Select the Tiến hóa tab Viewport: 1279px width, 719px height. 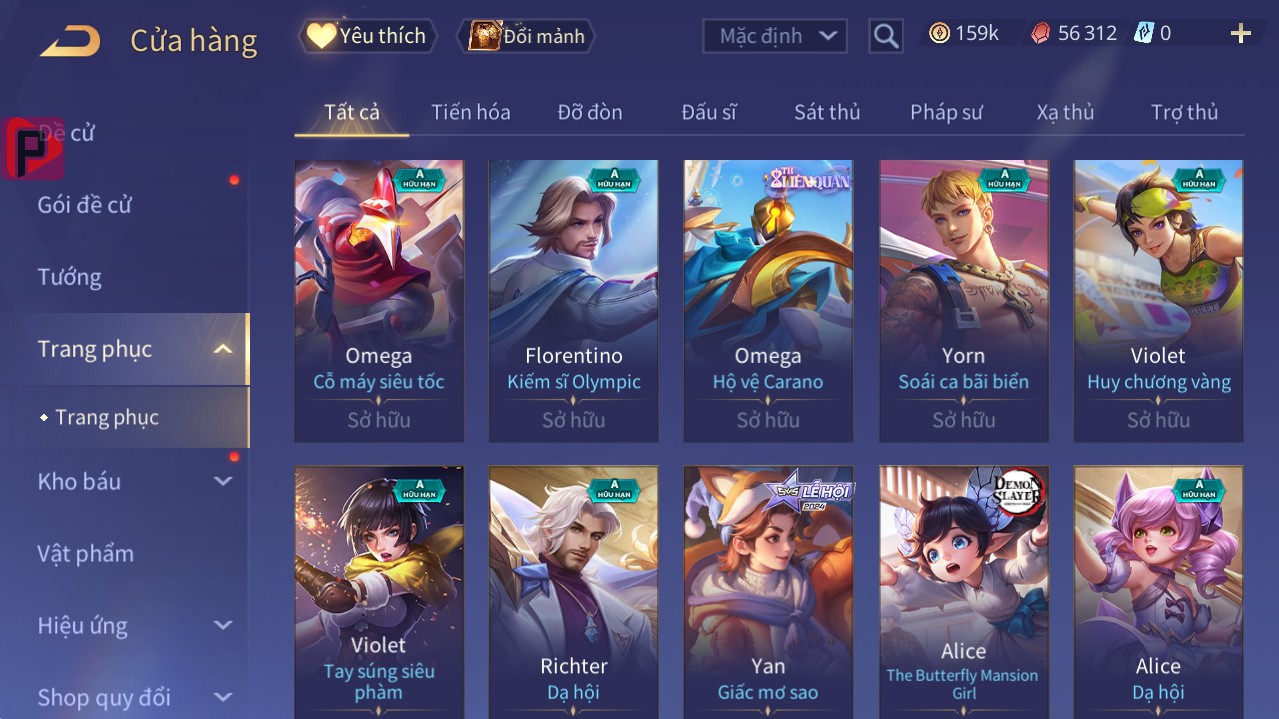click(471, 112)
